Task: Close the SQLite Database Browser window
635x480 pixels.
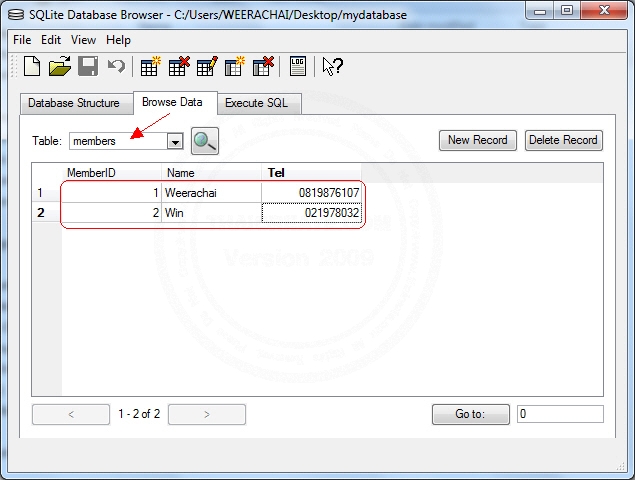Action: pos(604,11)
